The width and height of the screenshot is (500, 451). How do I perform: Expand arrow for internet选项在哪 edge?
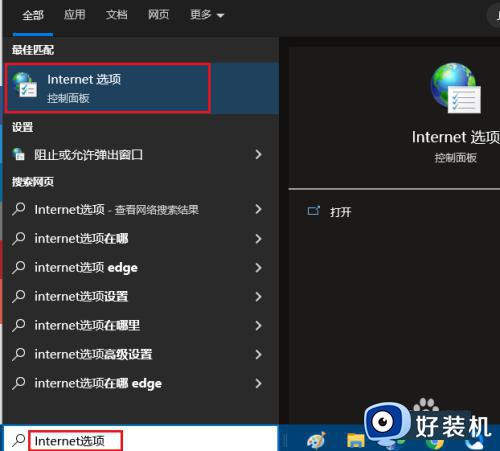point(258,383)
